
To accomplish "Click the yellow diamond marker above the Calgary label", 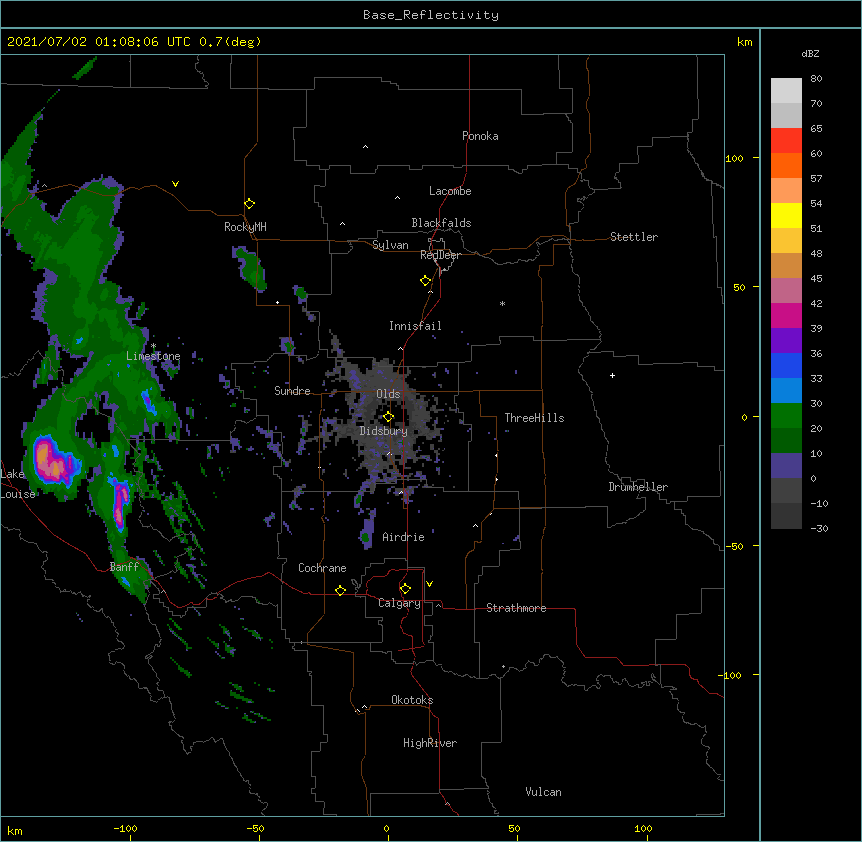I will [405, 589].
